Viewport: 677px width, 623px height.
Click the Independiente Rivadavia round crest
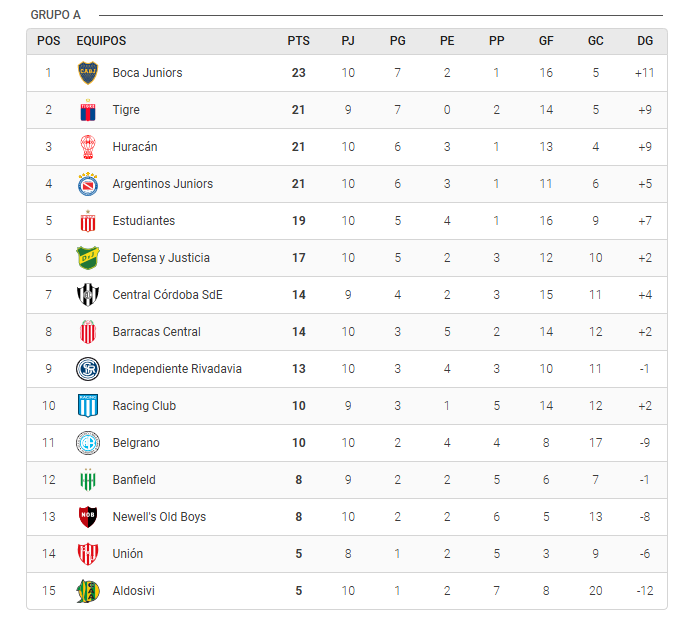point(88,369)
